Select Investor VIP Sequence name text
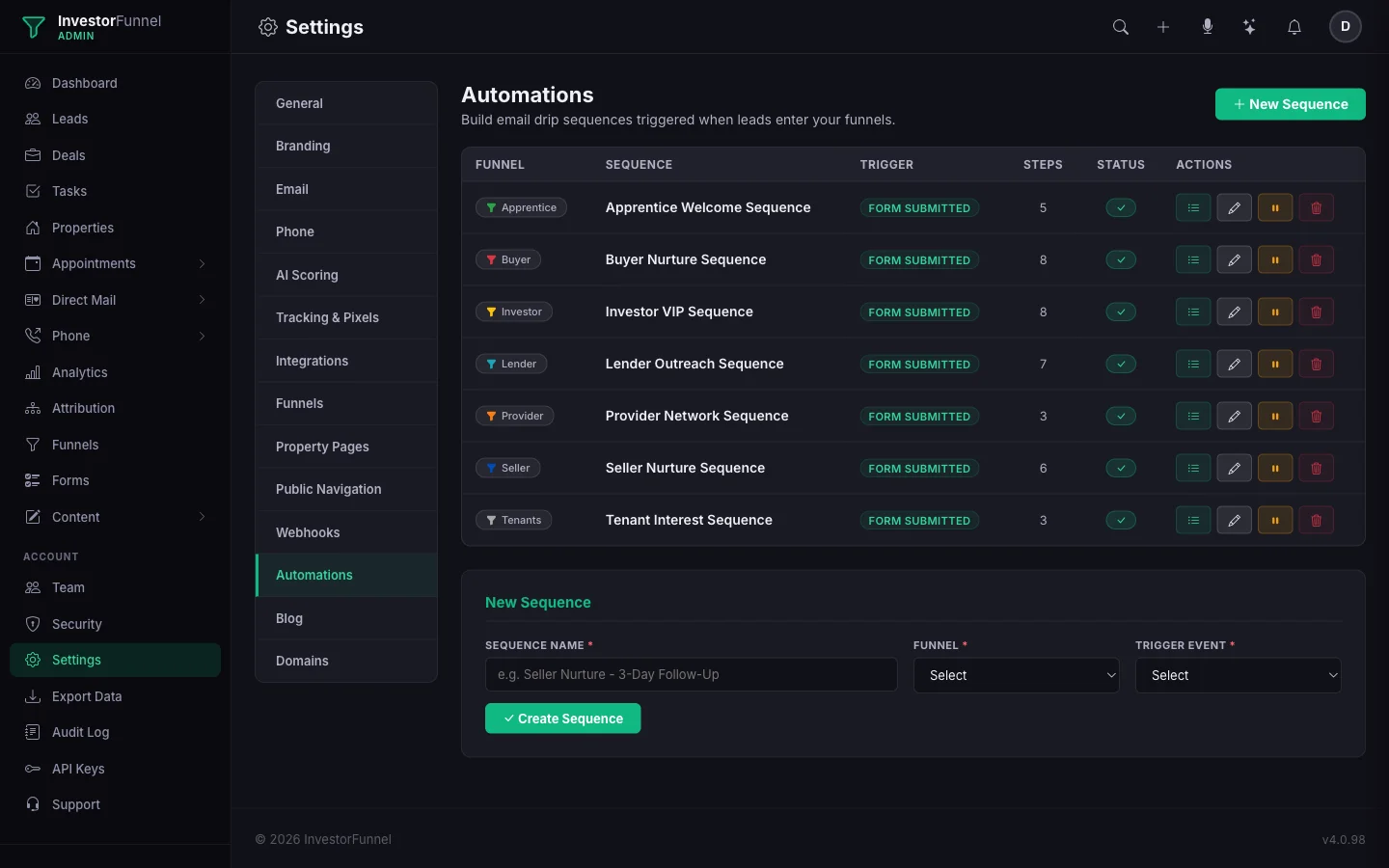 679,312
